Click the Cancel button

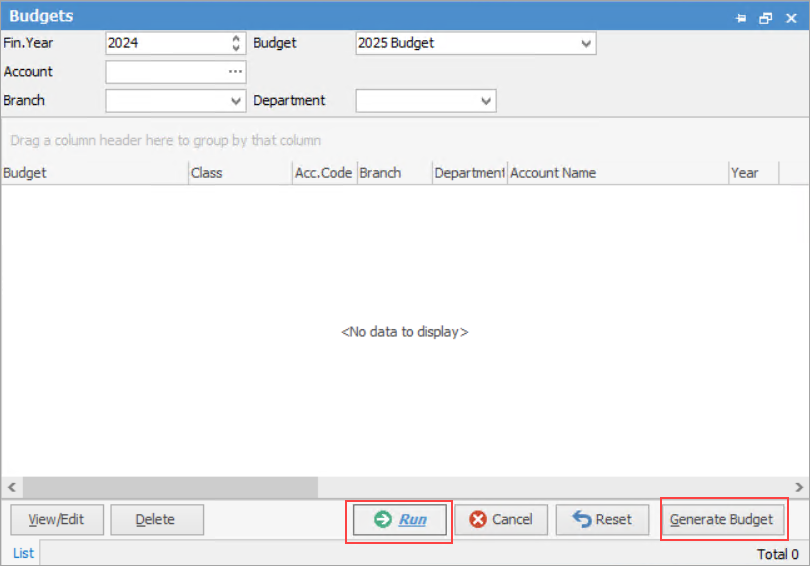501,520
